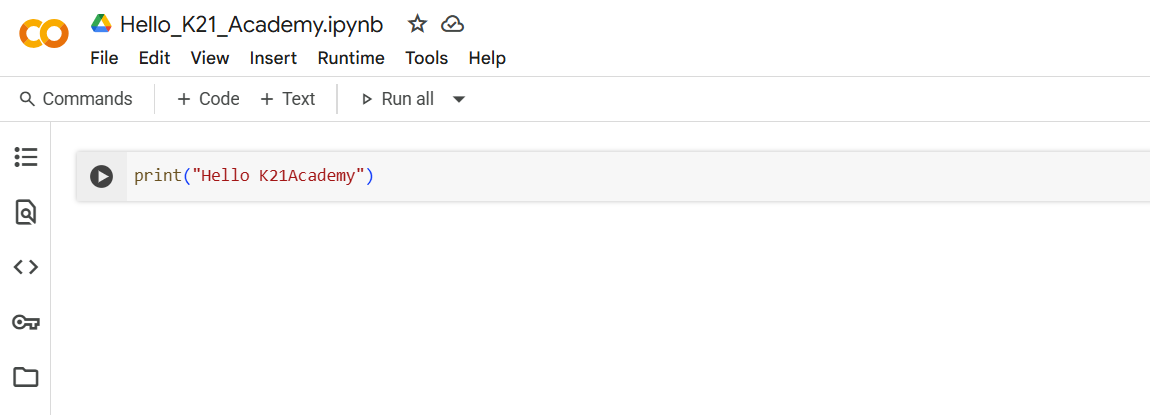Open the Table of contents sidebar icon

click(26, 157)
